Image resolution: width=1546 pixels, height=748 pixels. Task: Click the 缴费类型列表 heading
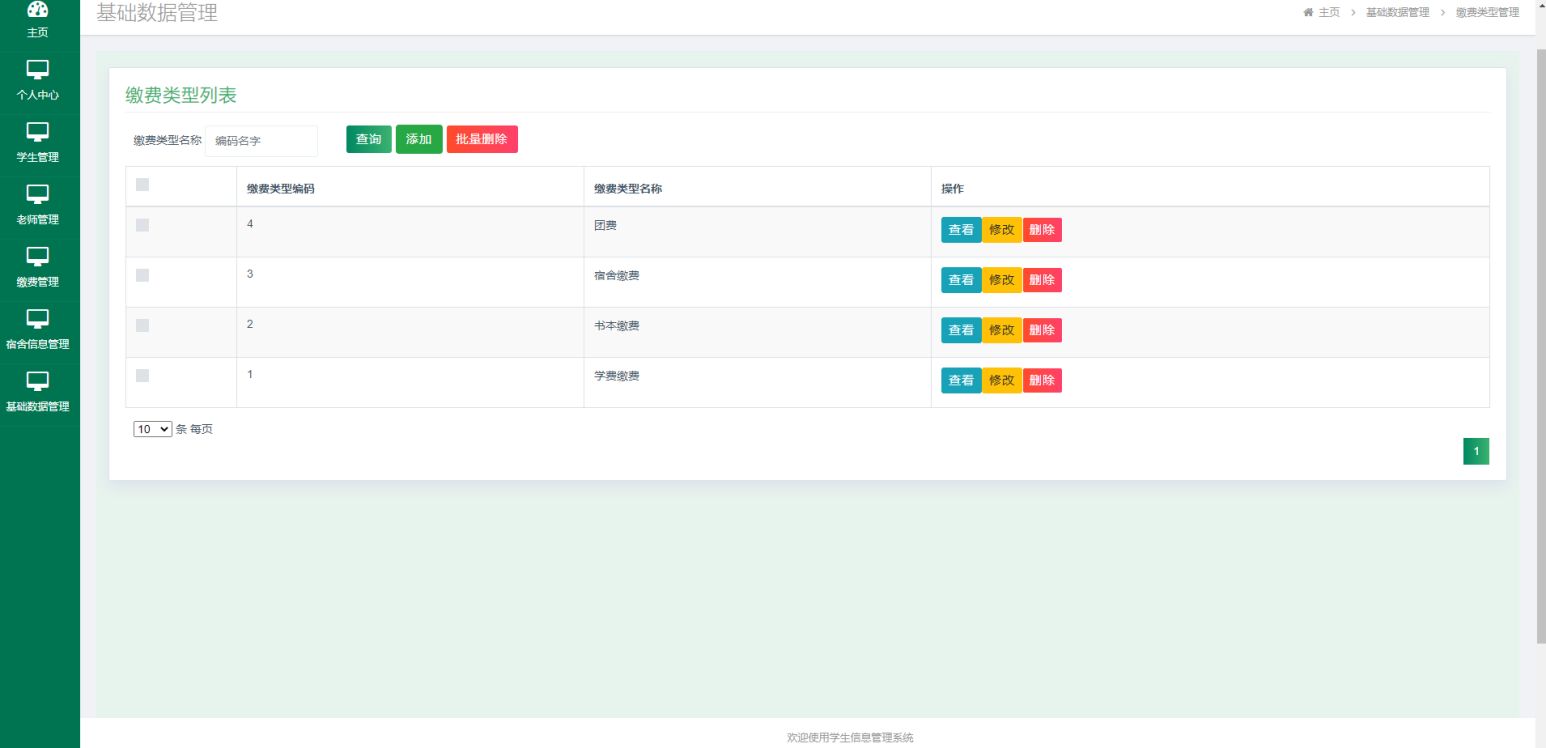[x=181, y=95]
